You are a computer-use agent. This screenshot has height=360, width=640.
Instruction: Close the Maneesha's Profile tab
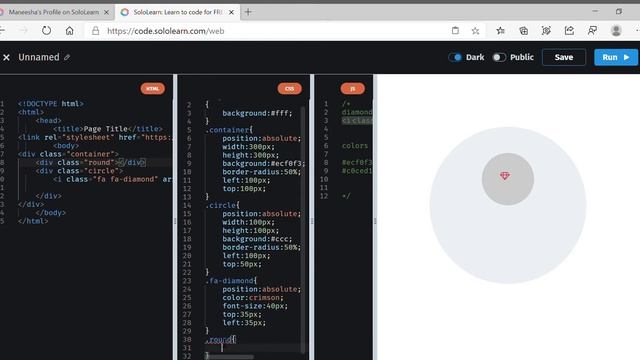coord(107,12)
